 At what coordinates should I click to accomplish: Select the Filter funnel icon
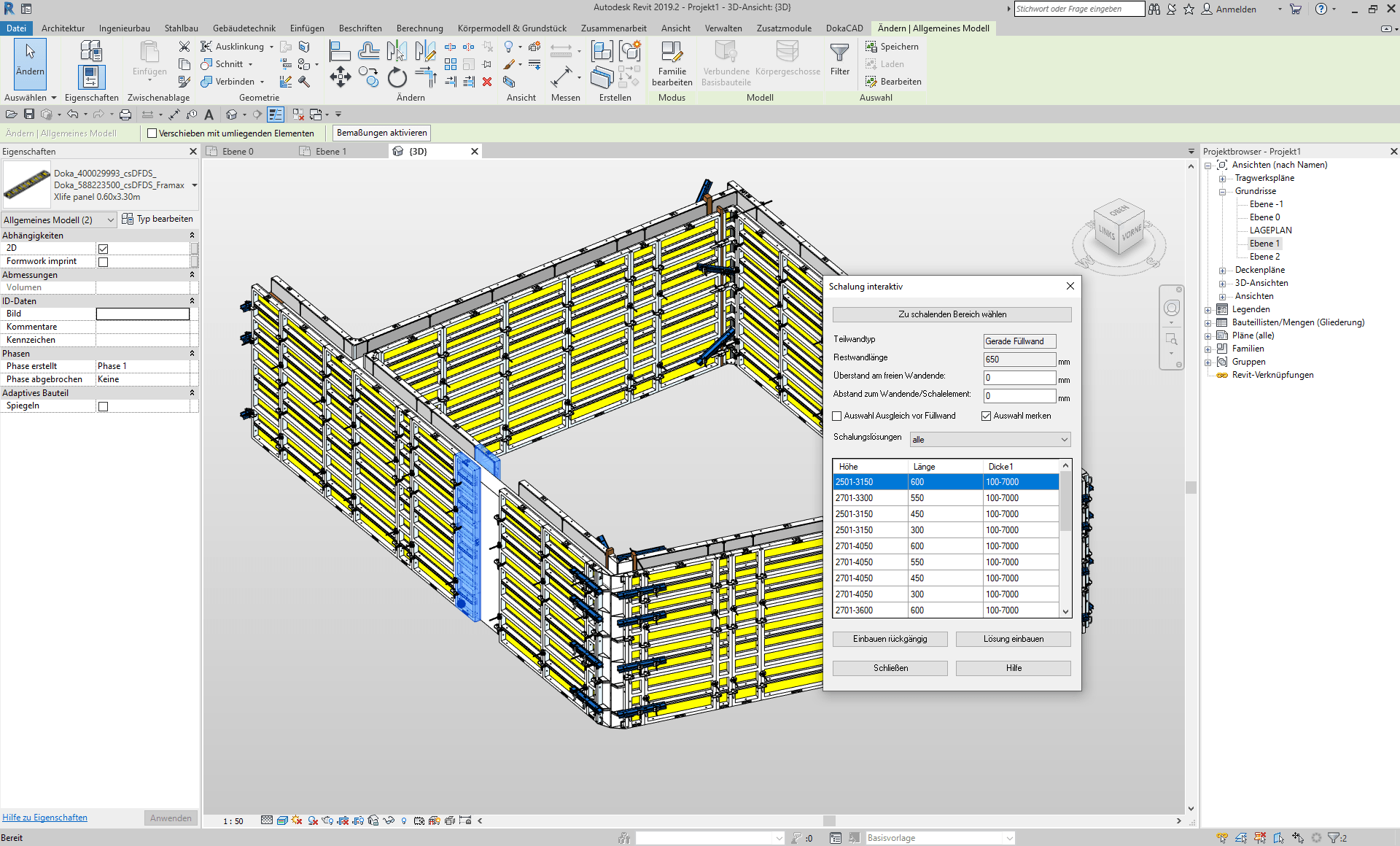(839, 53)
